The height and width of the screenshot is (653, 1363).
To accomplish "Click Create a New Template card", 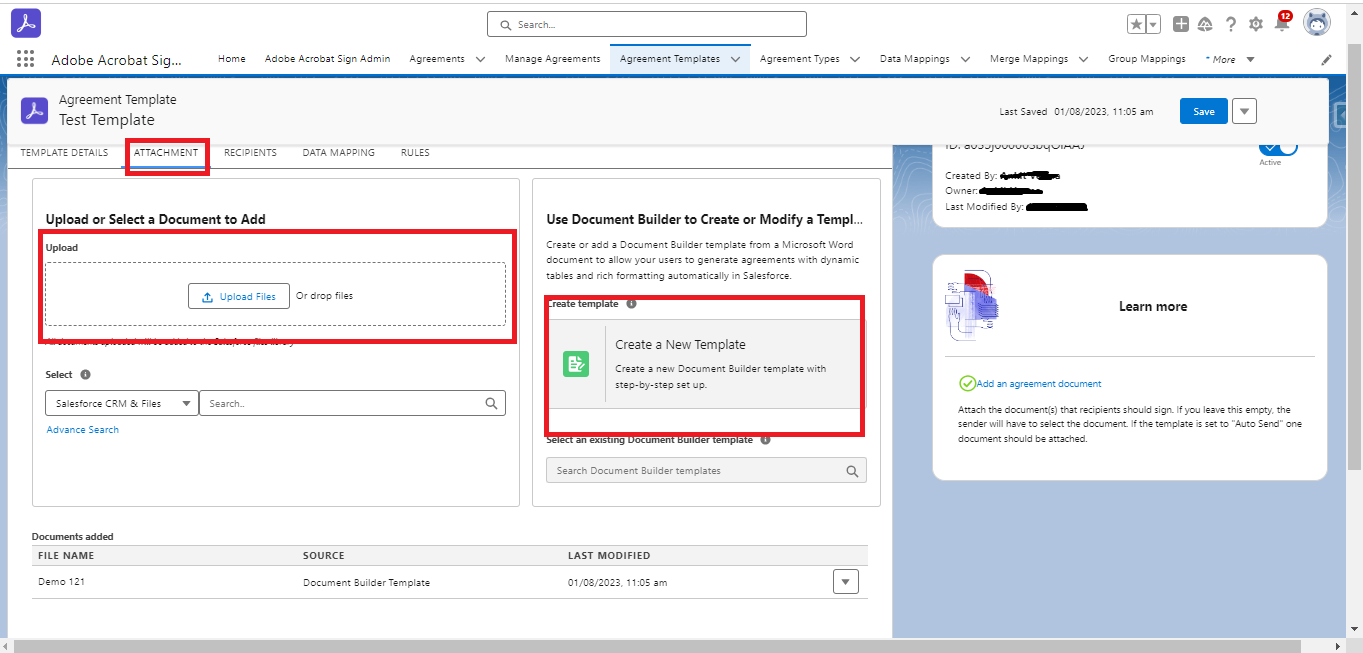I will coord(704,364).
